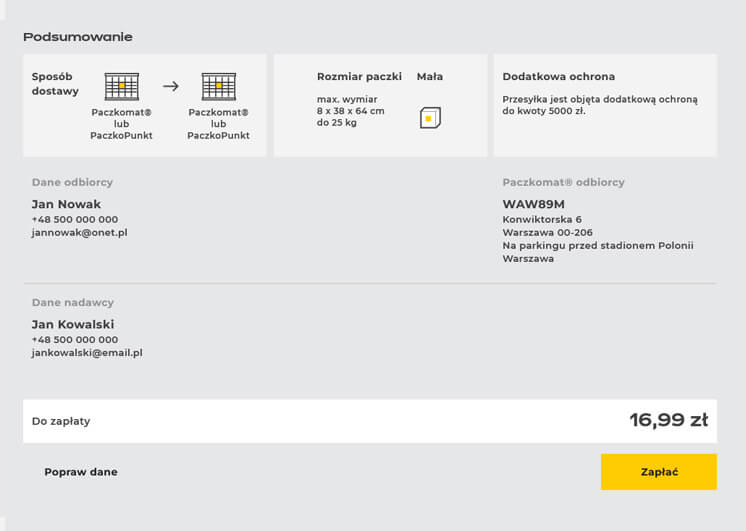Select the Podsumowanie heading
Image resolution: width=746 pixels, height=531 pixels.
coord(78,37)
